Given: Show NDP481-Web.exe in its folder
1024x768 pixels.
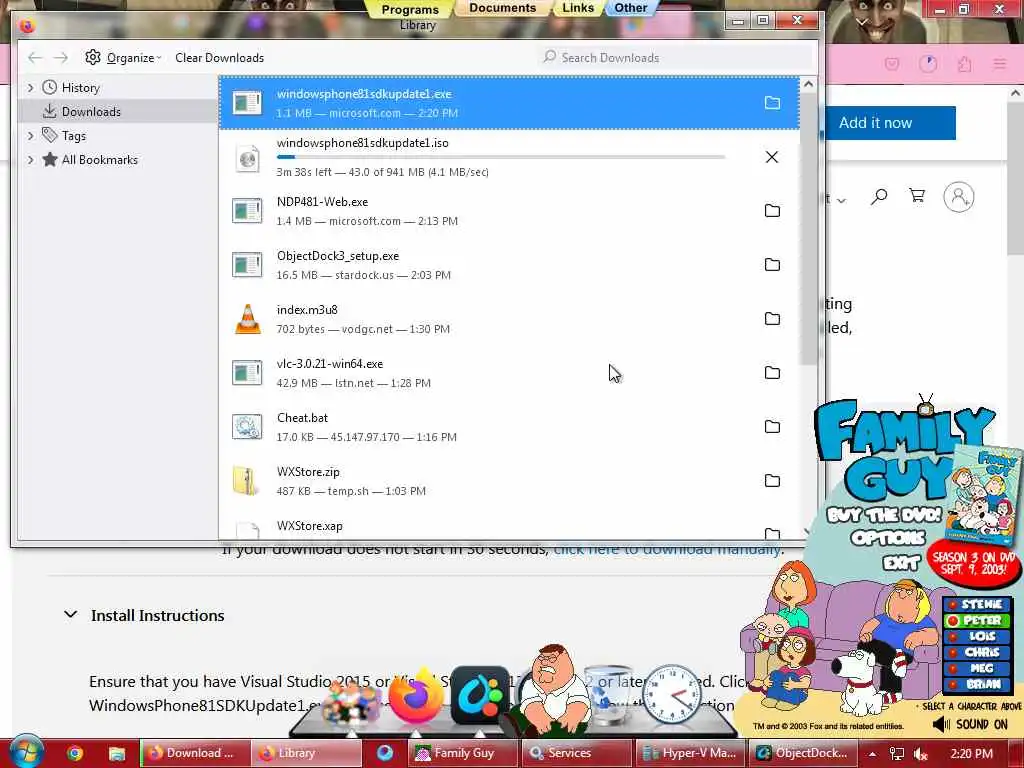Looking at the screenshot, I should [772, 211].
